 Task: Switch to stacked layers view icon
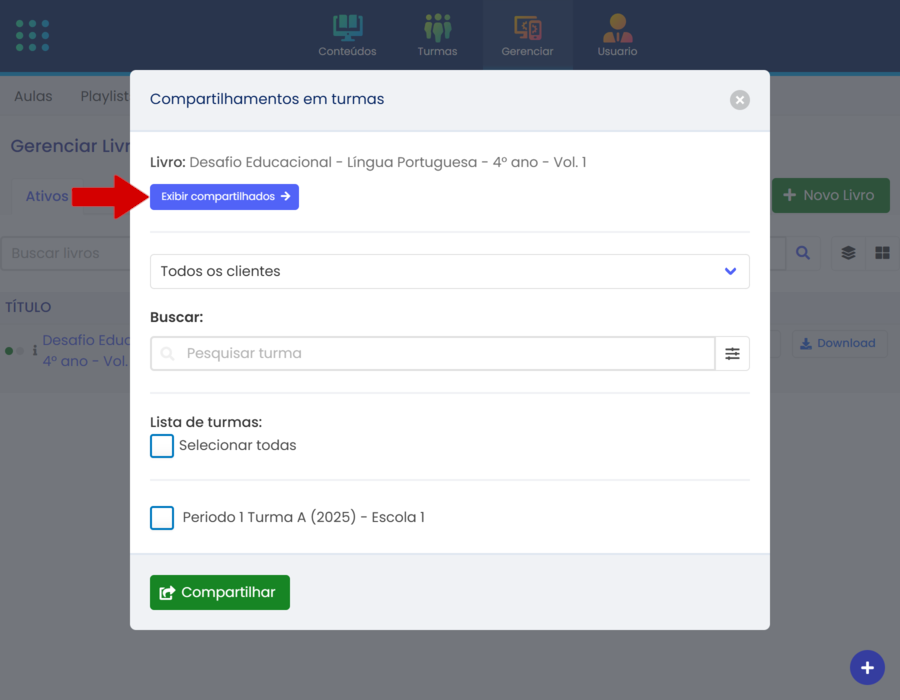pyautogui.click(x=848, y=253)
